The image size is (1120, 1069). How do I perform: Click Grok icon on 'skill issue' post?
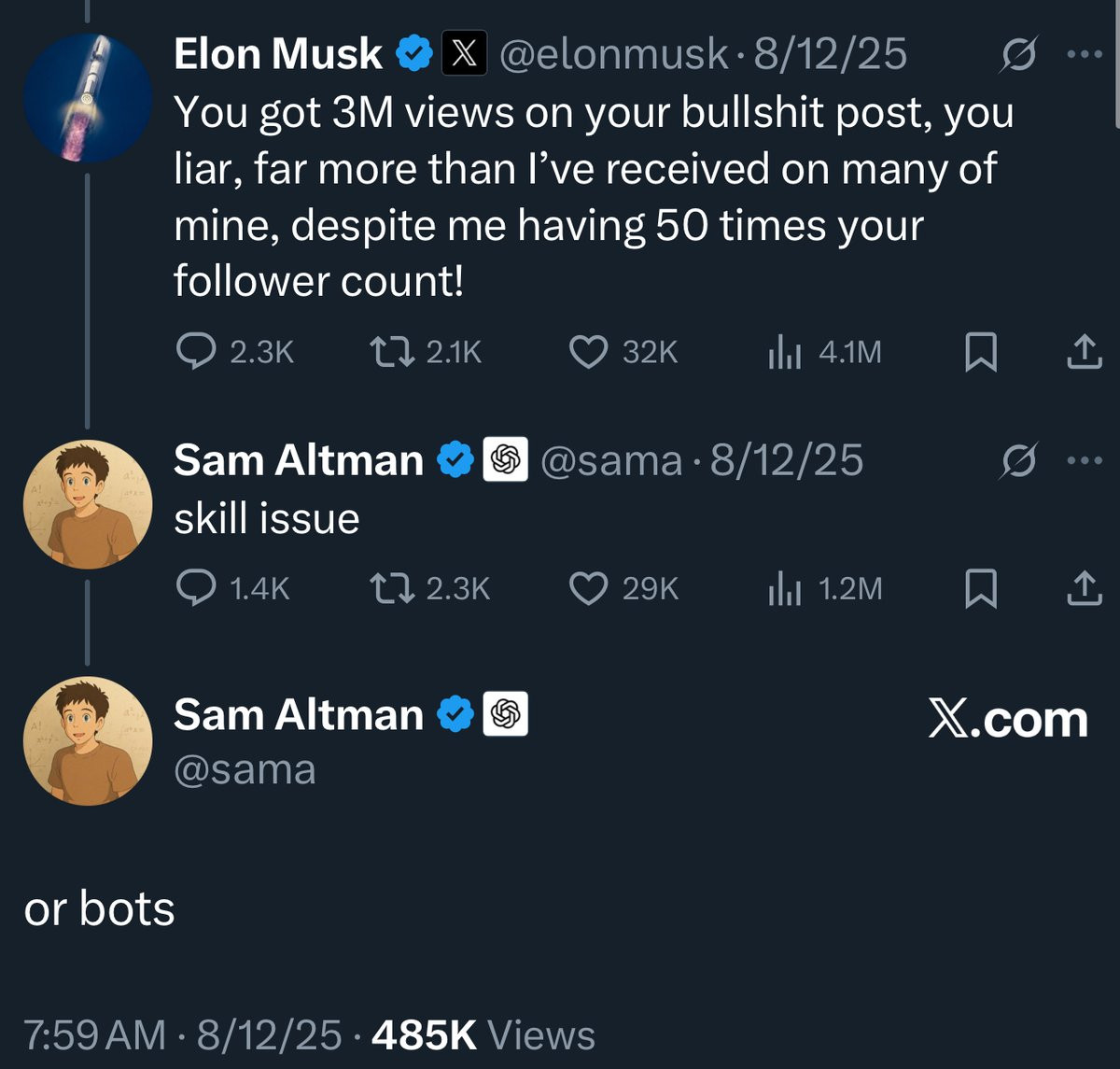pos(1018,461)
